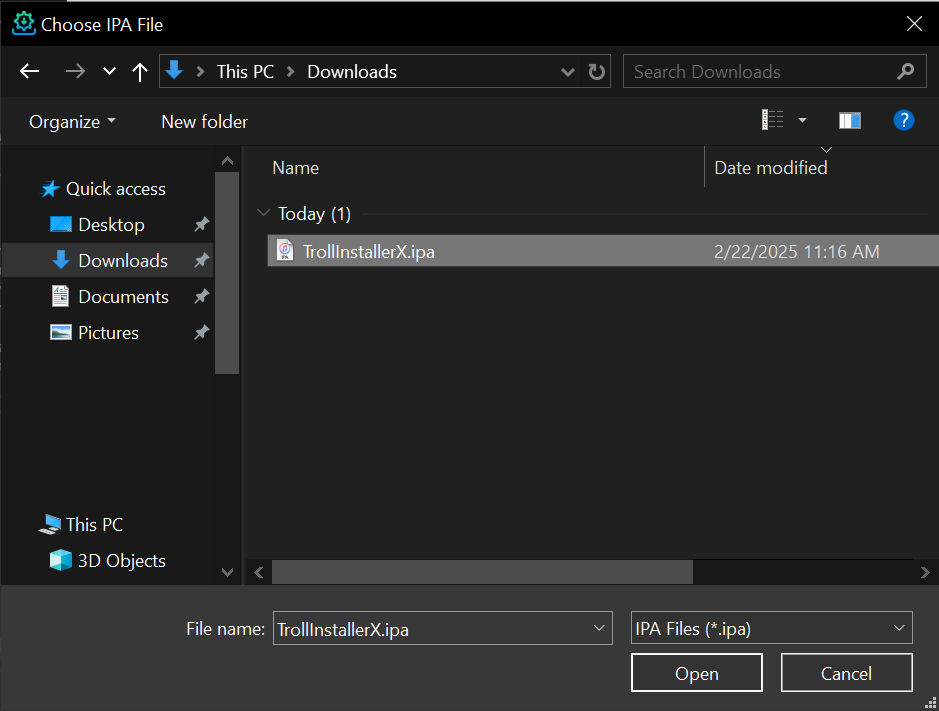Expand the view options dropdown arrow

[x=802, y=121]
